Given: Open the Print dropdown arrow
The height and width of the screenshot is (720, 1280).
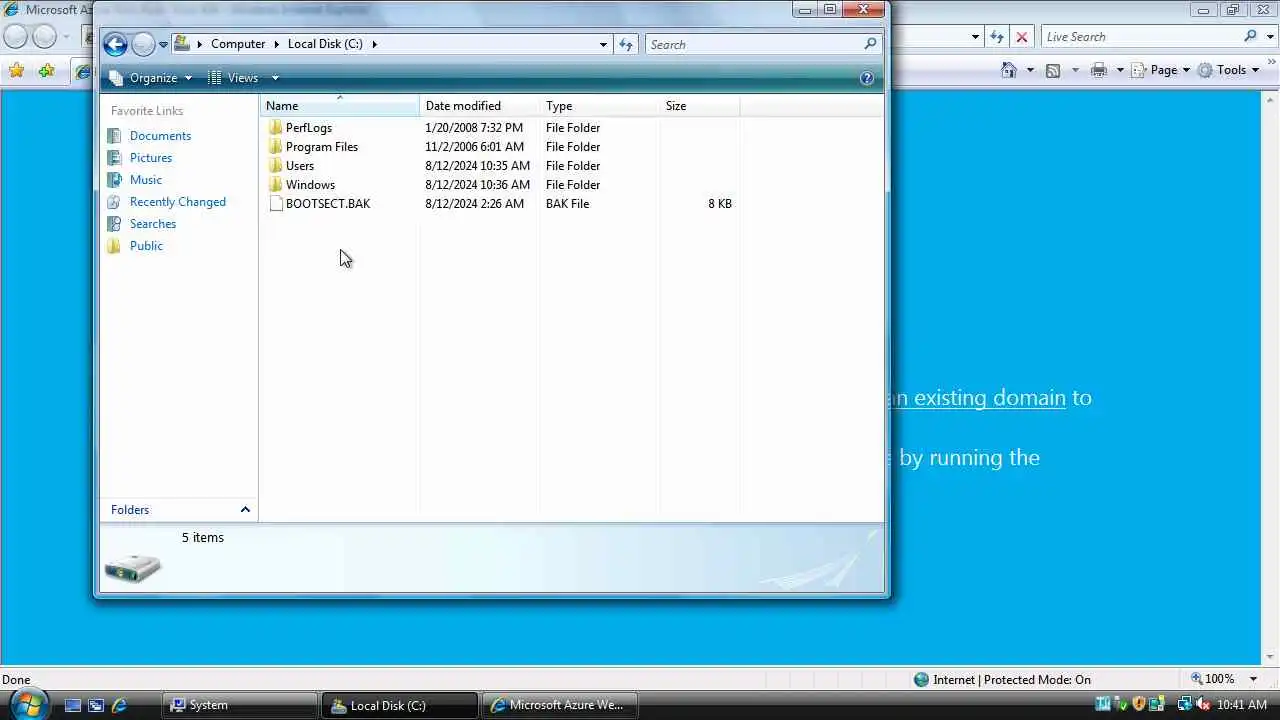Looking at the screenshot, I should (1120, 70).
